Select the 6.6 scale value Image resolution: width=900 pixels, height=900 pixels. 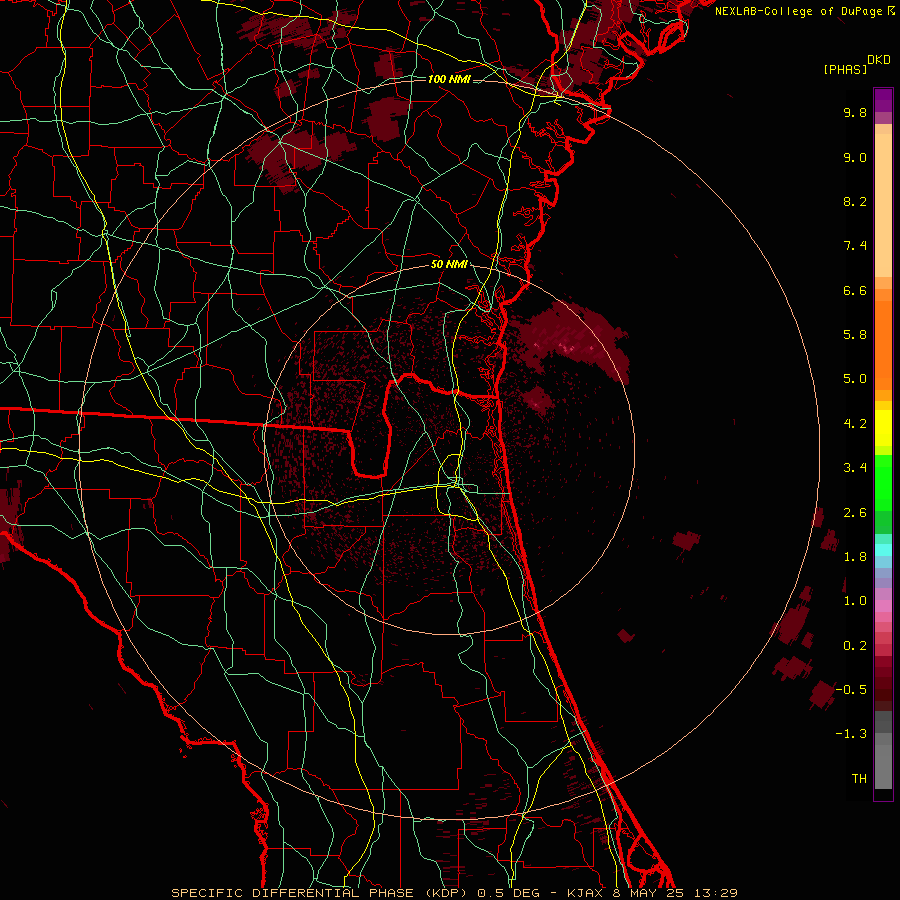855,290
